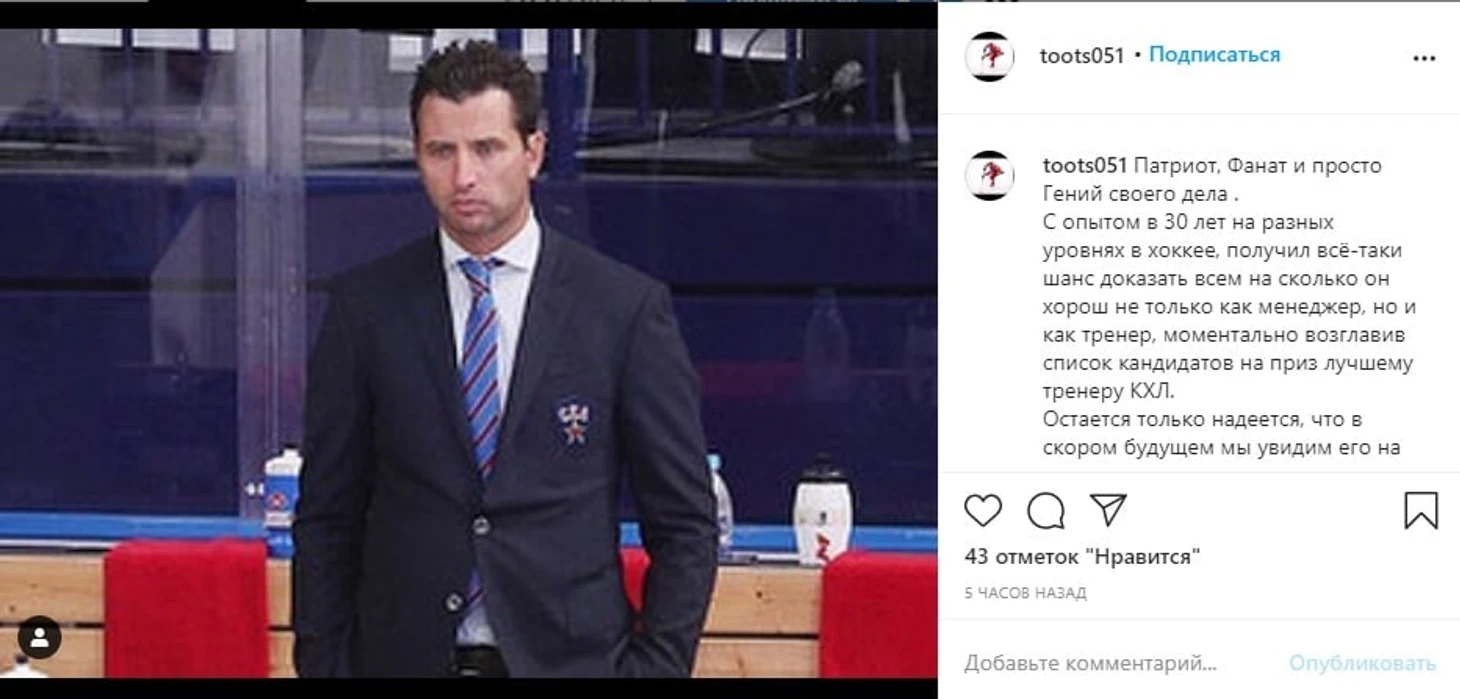Viewport: 1460px width, 699px height.
Task: View the 43 отметок "Нравится" list
Action: click(x=1082, y=556)
